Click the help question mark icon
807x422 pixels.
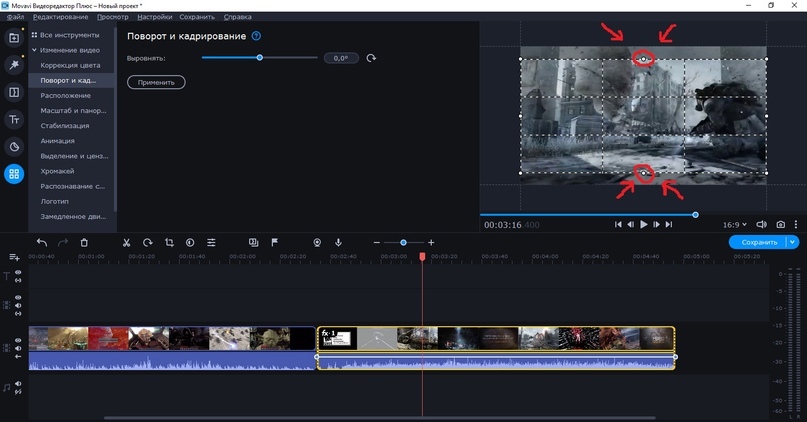point(256,36)
